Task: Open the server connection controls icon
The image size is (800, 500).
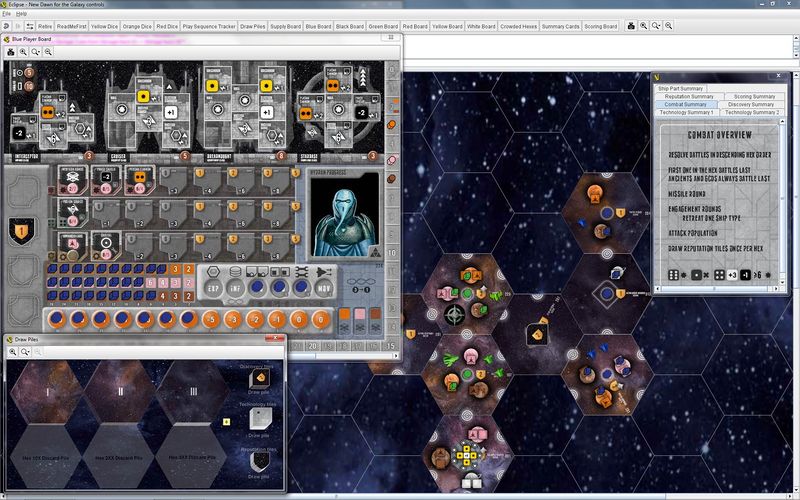Action: click(x=30, y=26)
